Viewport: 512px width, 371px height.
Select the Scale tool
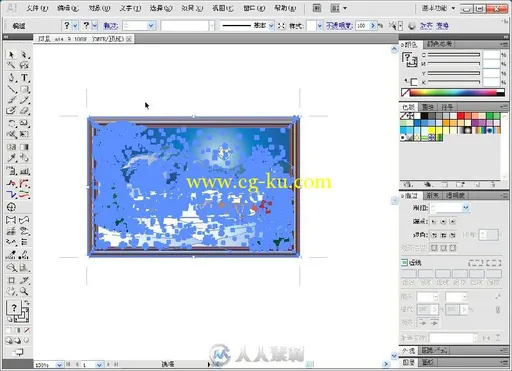[24, 124]
